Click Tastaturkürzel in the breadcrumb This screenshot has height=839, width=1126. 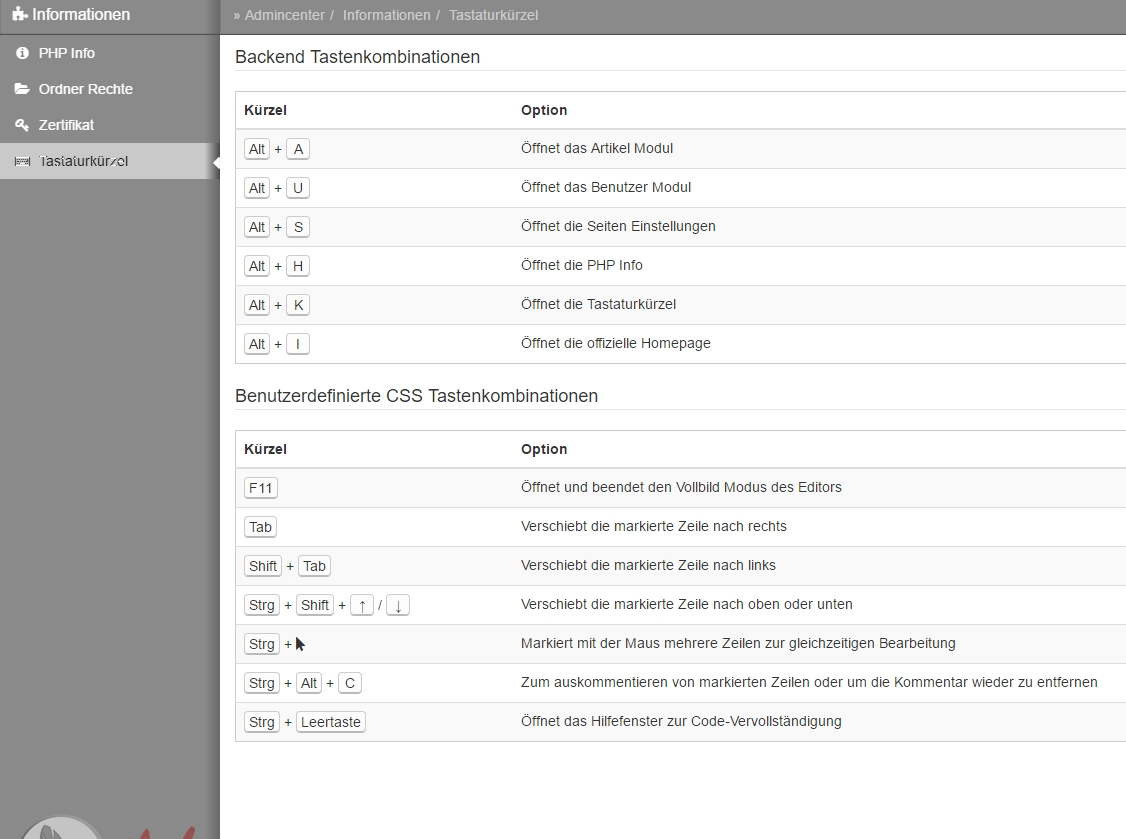pos(493,15)
